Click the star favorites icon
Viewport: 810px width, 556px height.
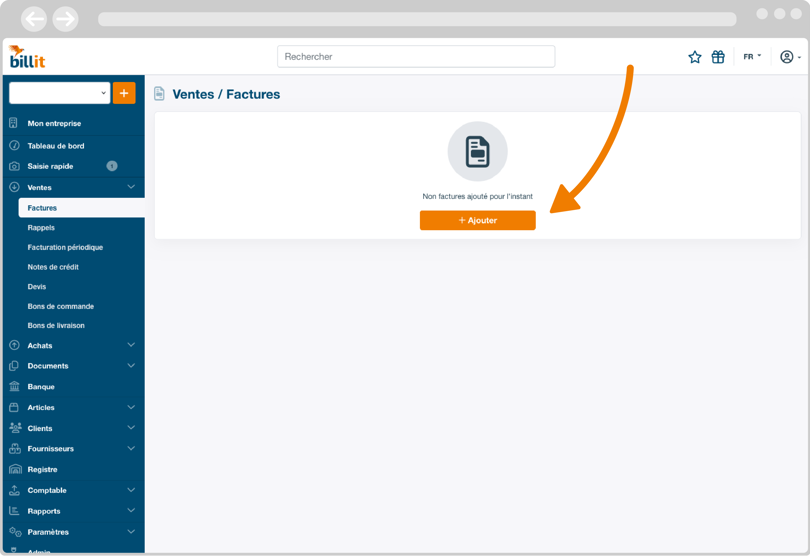pyautogui.click(x=694, y=57)
